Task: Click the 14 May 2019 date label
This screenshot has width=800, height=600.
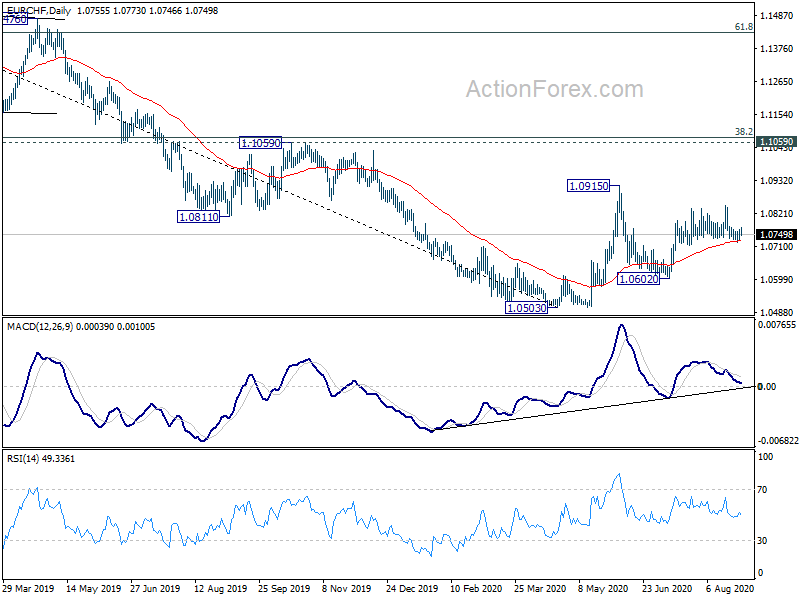Action: click(x=93, y=588)
